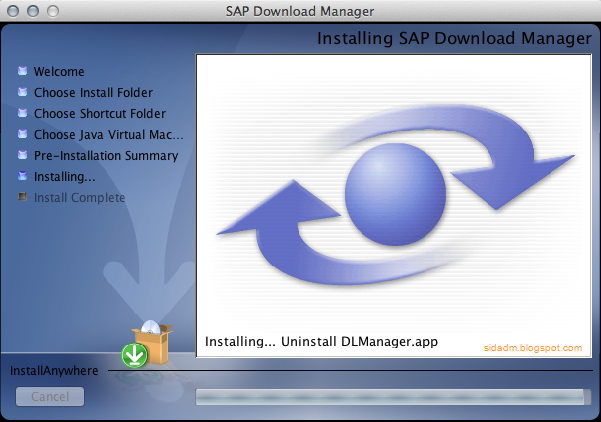Click the Choose Install Folder bullet icon
Image resolution: width=601 pixels, height=422 pixels.
coord(23,92)
